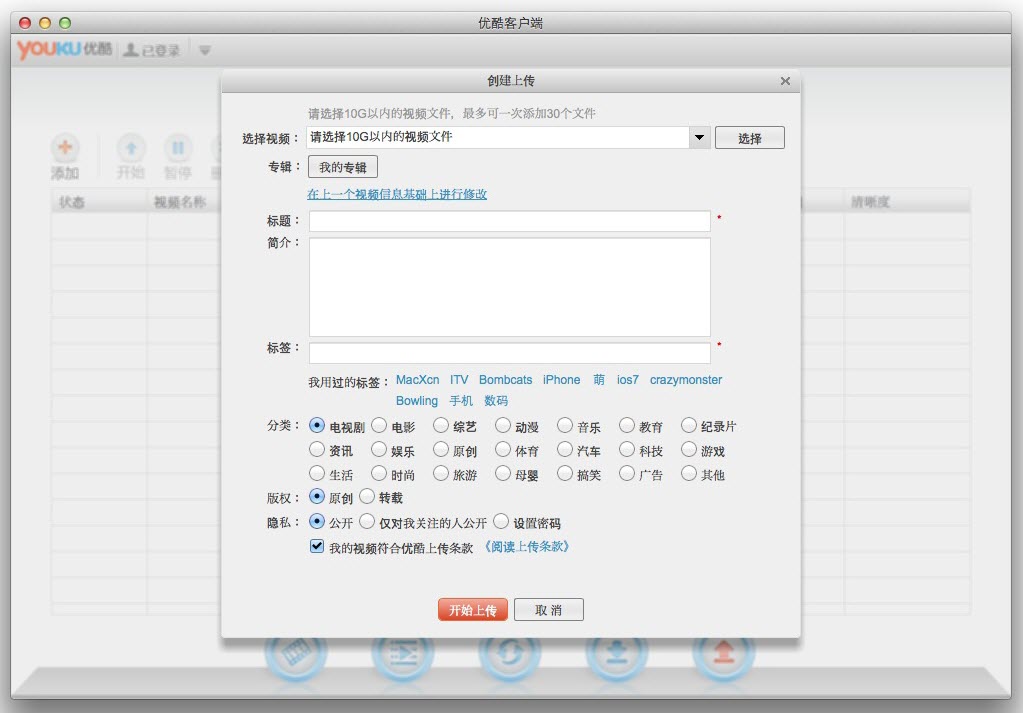This screenshot has height=713, width=1023.
Task: Toggle the upload terms agreement checkbox
Action: (317, 546)
